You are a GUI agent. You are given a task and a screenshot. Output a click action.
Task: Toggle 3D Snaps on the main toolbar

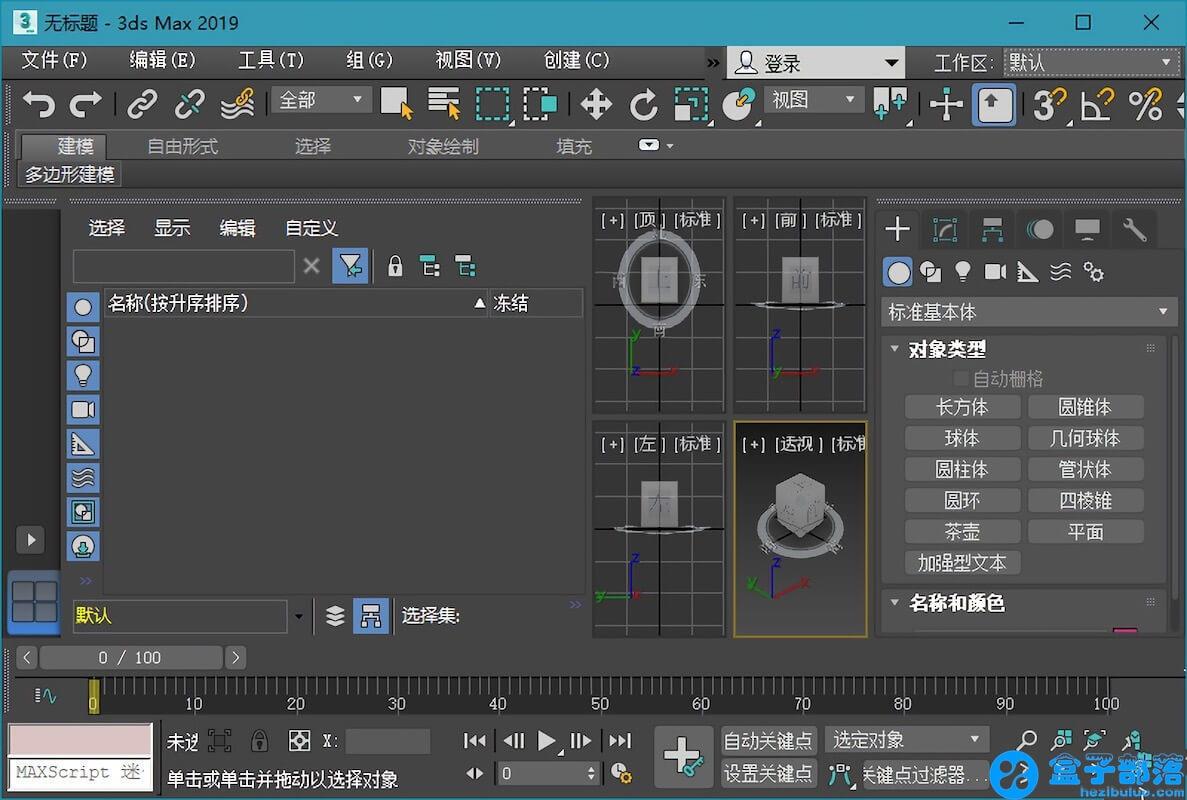coord(1049,104)
